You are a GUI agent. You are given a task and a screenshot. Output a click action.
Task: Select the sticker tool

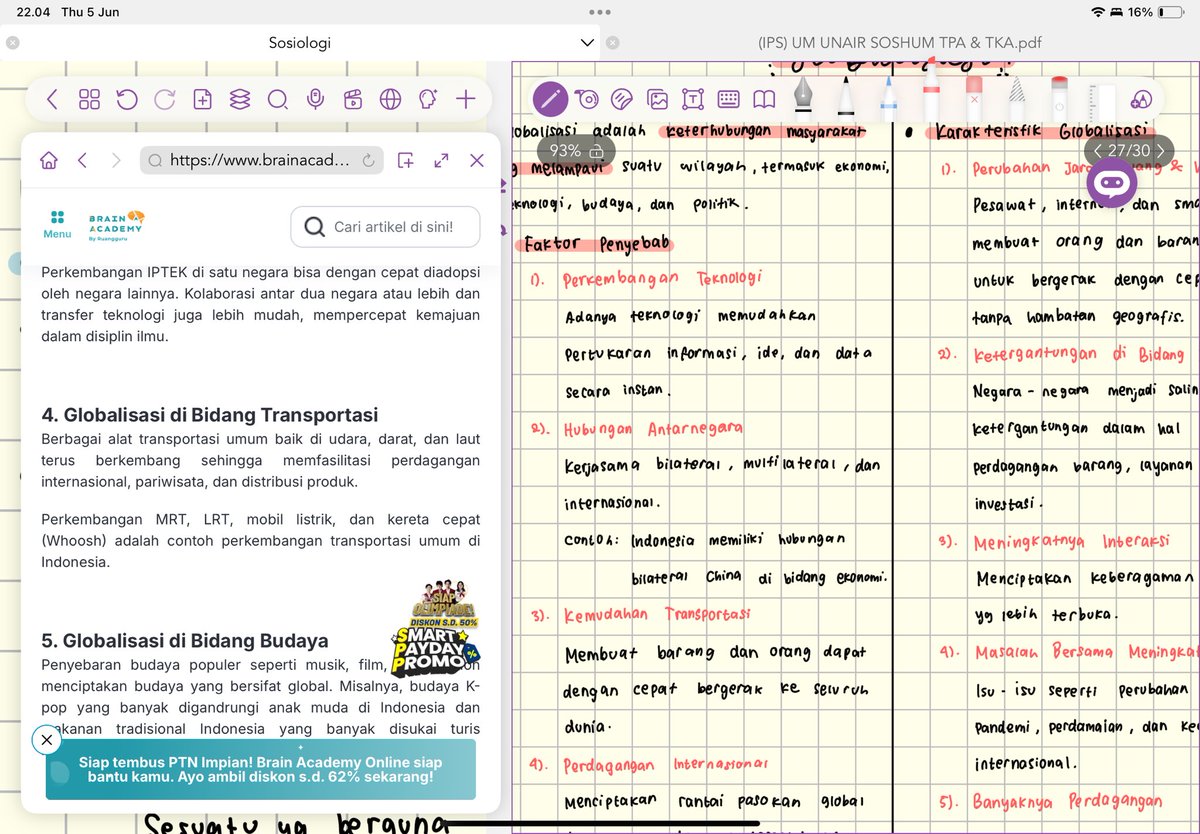tap(621, 99)
